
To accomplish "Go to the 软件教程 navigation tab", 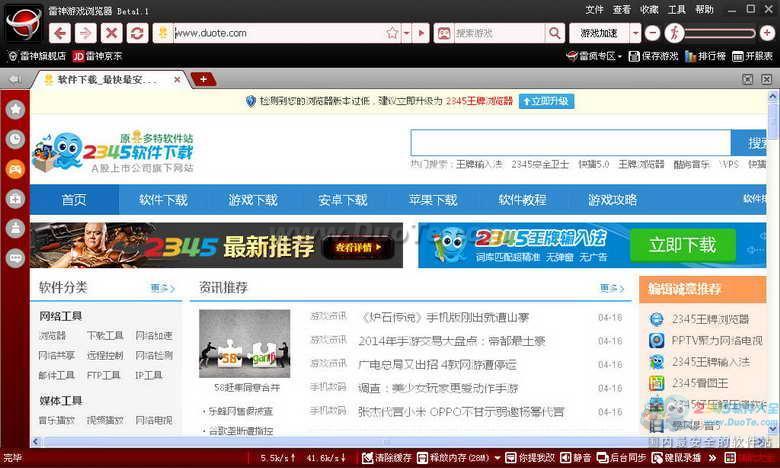I will [x=522, y=200].
